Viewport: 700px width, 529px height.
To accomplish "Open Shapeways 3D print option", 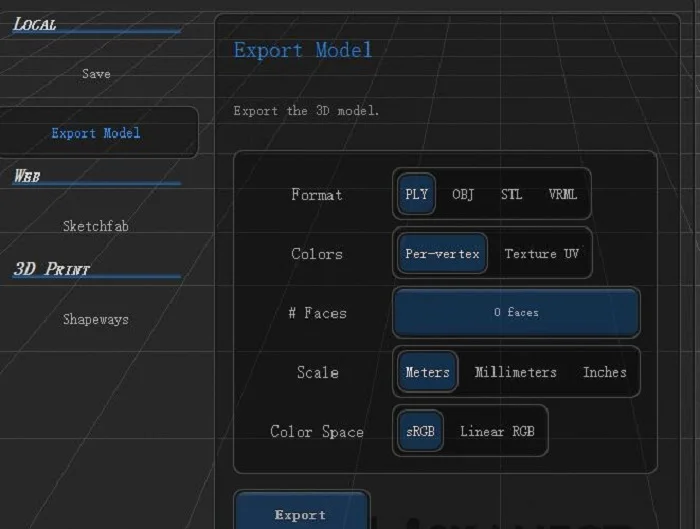I will [96, 320].
